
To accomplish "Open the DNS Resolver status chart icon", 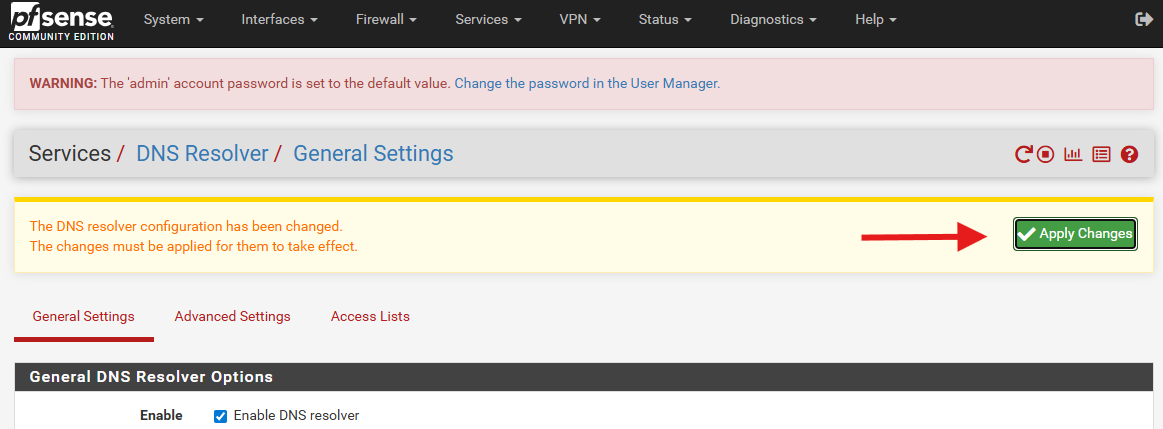I will (1073, 154).
